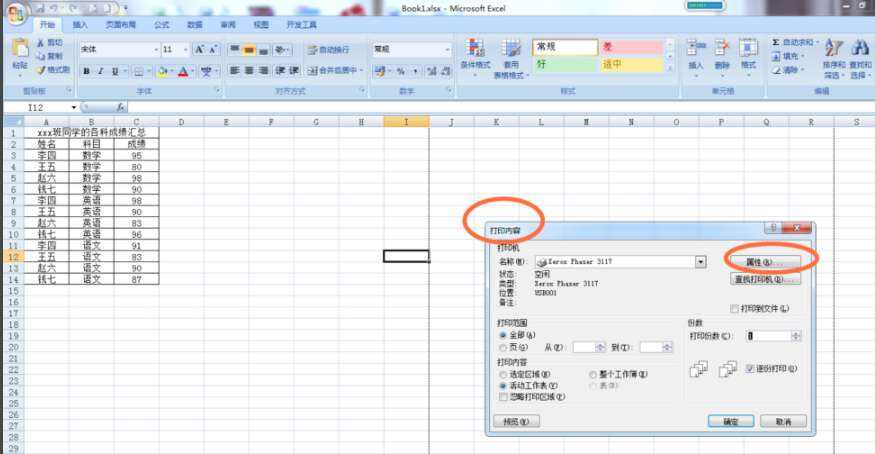Click the Align Right icon
The width and height of the screenshot is (875, 454).
[263, 70]
